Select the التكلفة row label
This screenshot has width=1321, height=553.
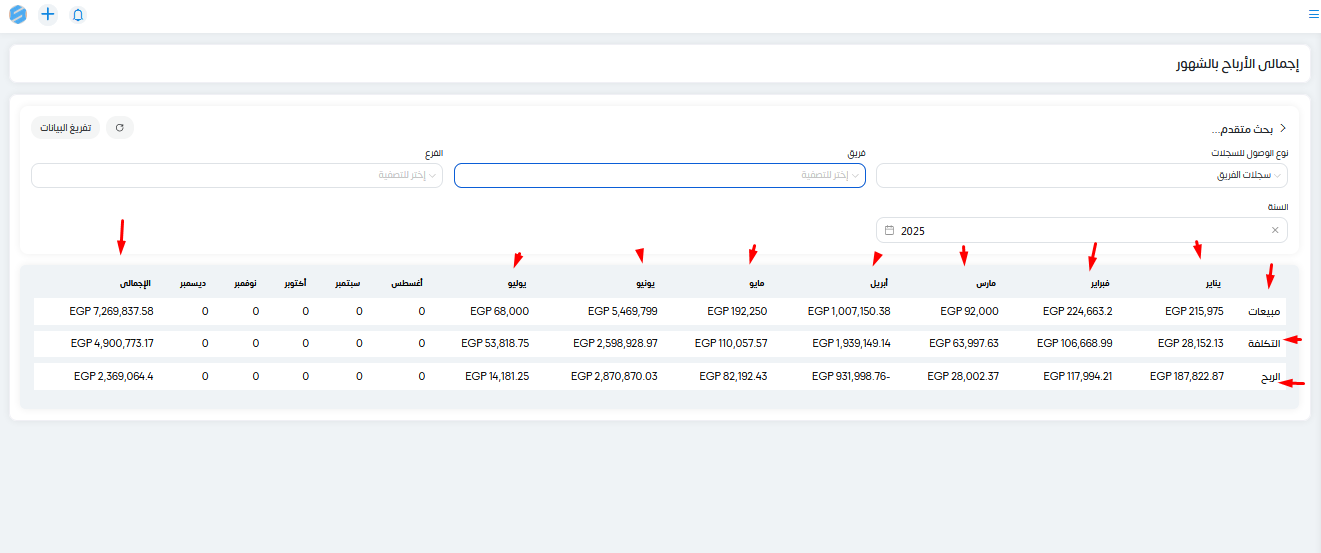(1263, 343)
